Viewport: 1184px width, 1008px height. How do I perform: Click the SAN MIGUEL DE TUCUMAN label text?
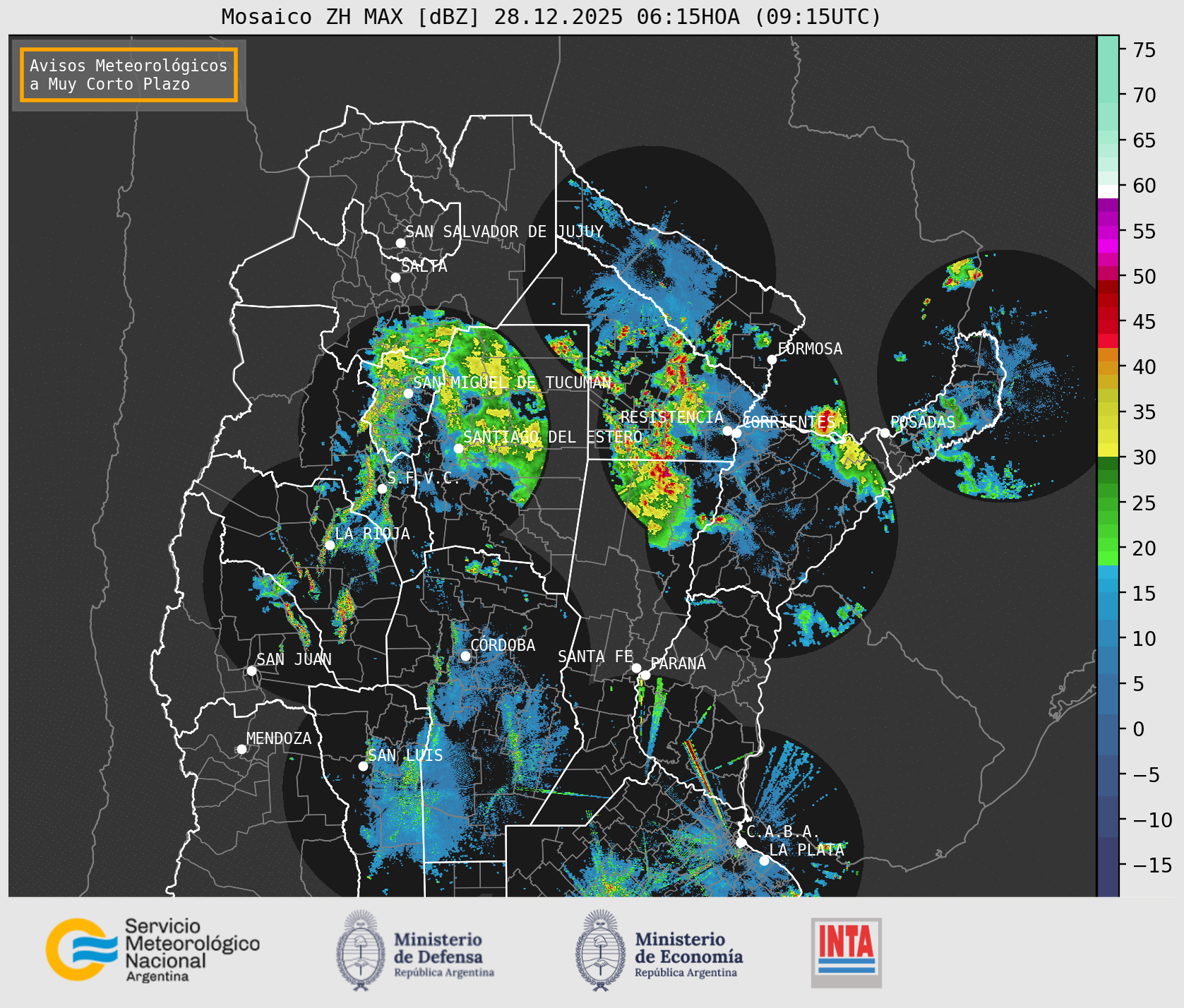point(513,383)
